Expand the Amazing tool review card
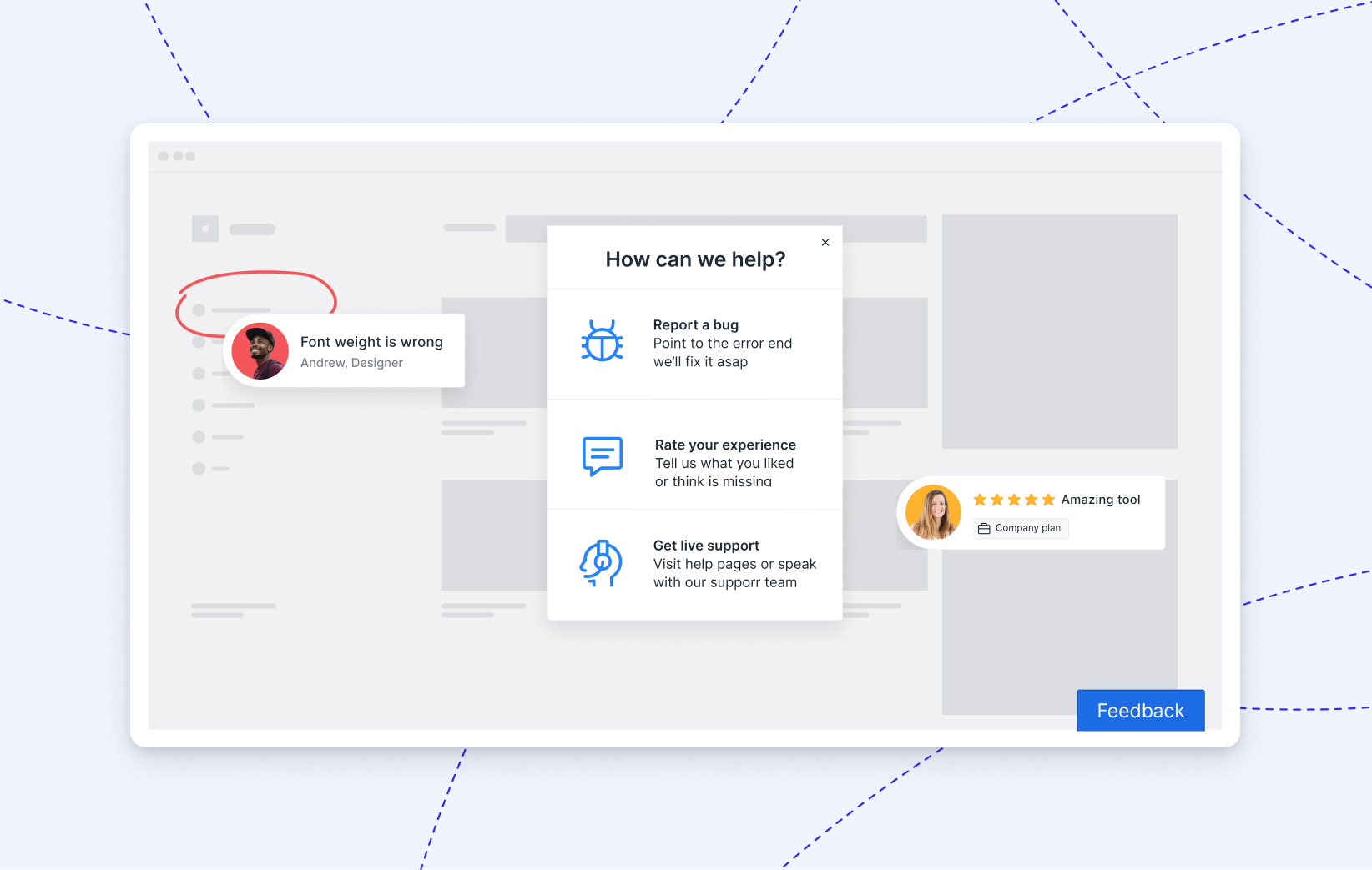Image resolution: width=1372 pixels, height=870 pixels. click(x=1031, y=512)
